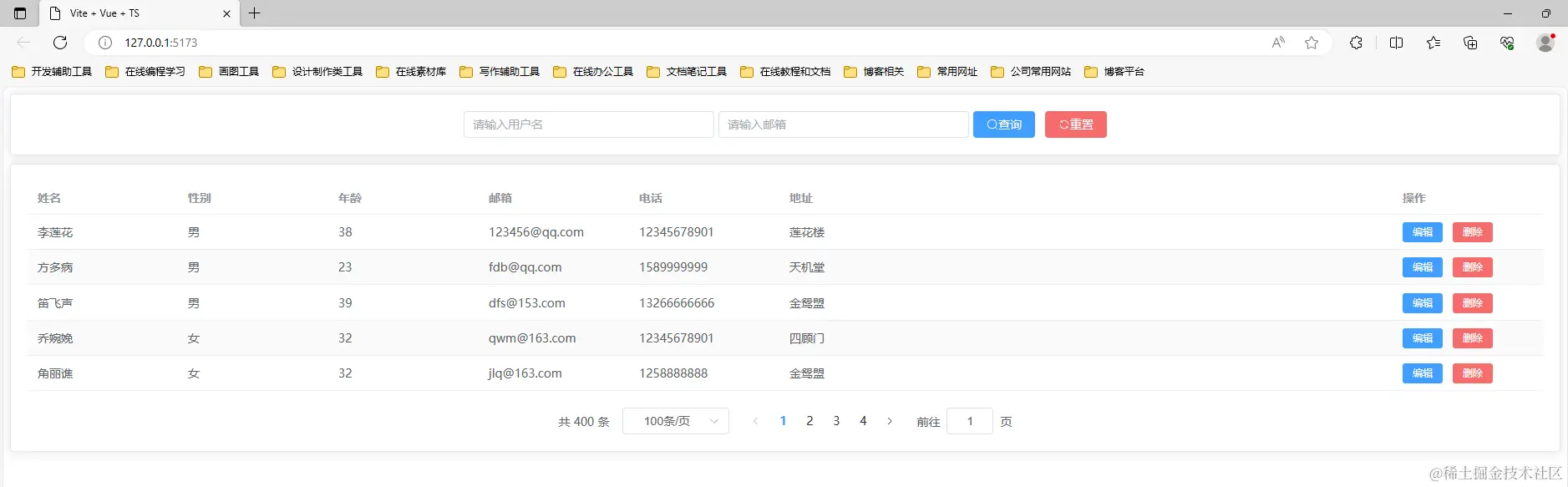
Task: Open 在线办公工具 bookmark folder
Action: 593,72
